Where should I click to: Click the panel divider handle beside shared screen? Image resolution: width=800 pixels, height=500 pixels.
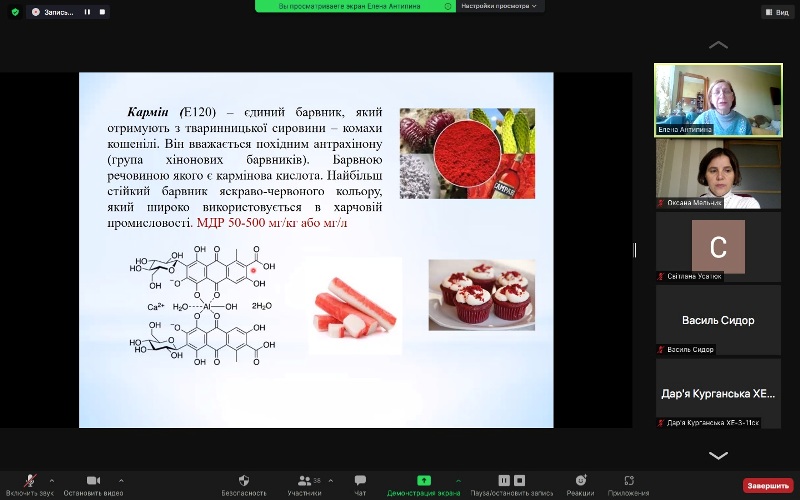click(635, 250)
